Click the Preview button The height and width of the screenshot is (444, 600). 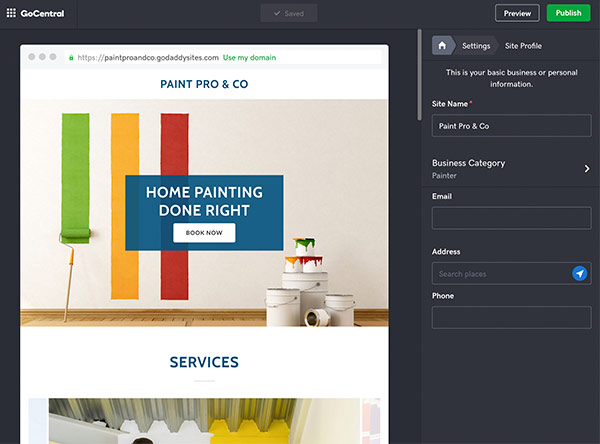tap(517, 13)
